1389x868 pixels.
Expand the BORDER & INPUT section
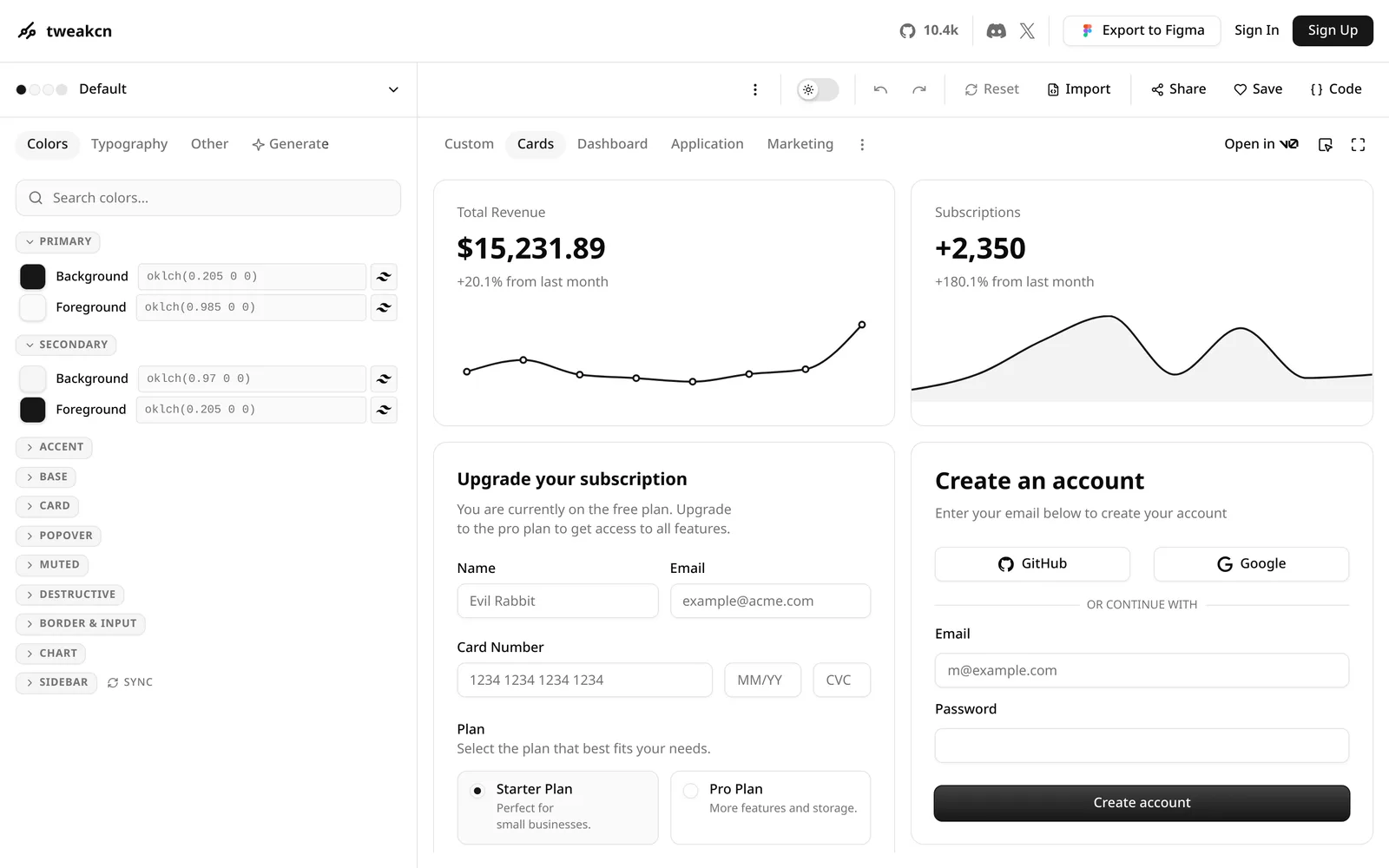click(x=81, y=624)
